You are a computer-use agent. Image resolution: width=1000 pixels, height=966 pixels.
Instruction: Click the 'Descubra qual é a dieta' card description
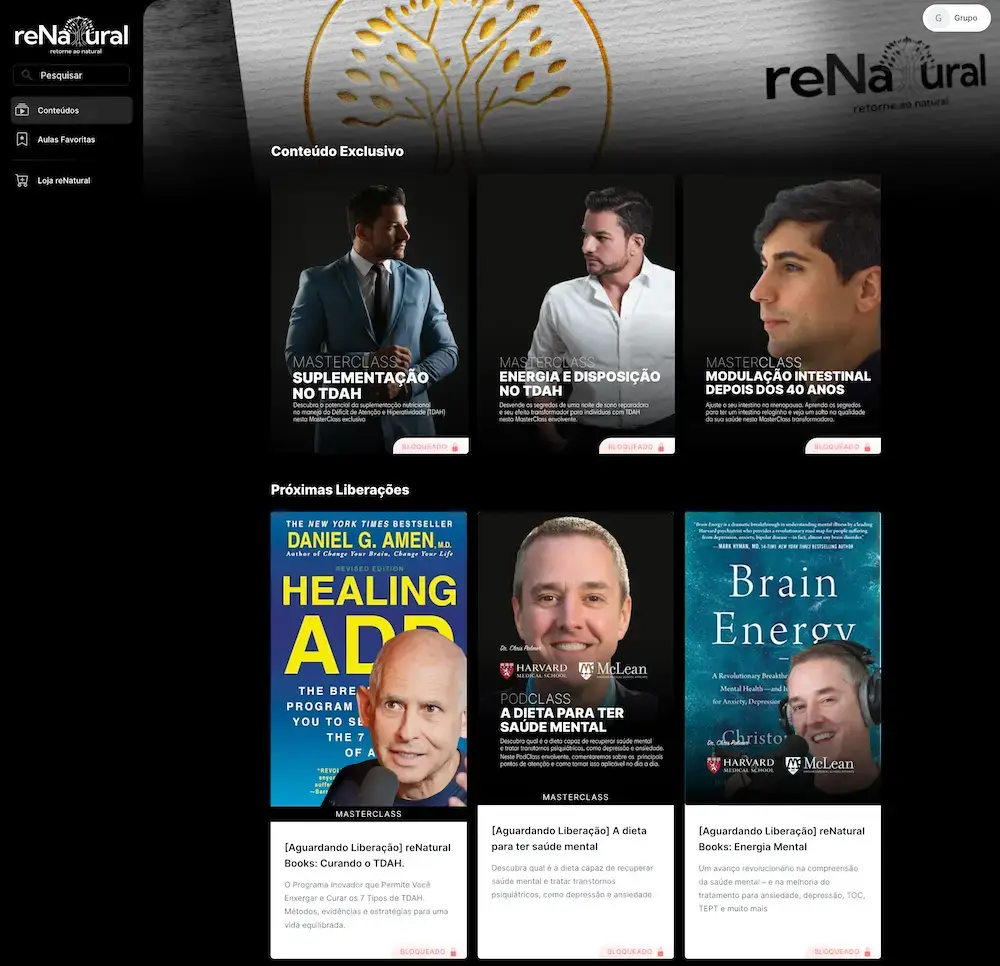(572, 881)
